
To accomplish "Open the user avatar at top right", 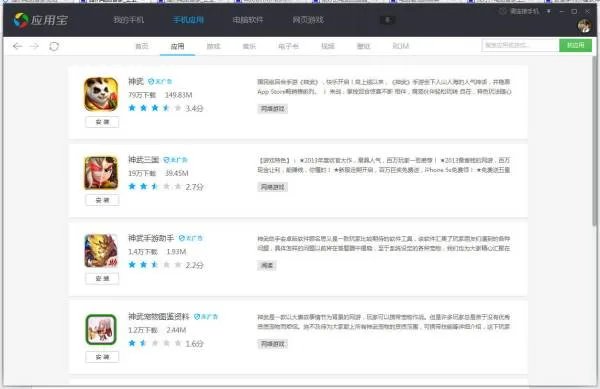I will coord(584,26).
